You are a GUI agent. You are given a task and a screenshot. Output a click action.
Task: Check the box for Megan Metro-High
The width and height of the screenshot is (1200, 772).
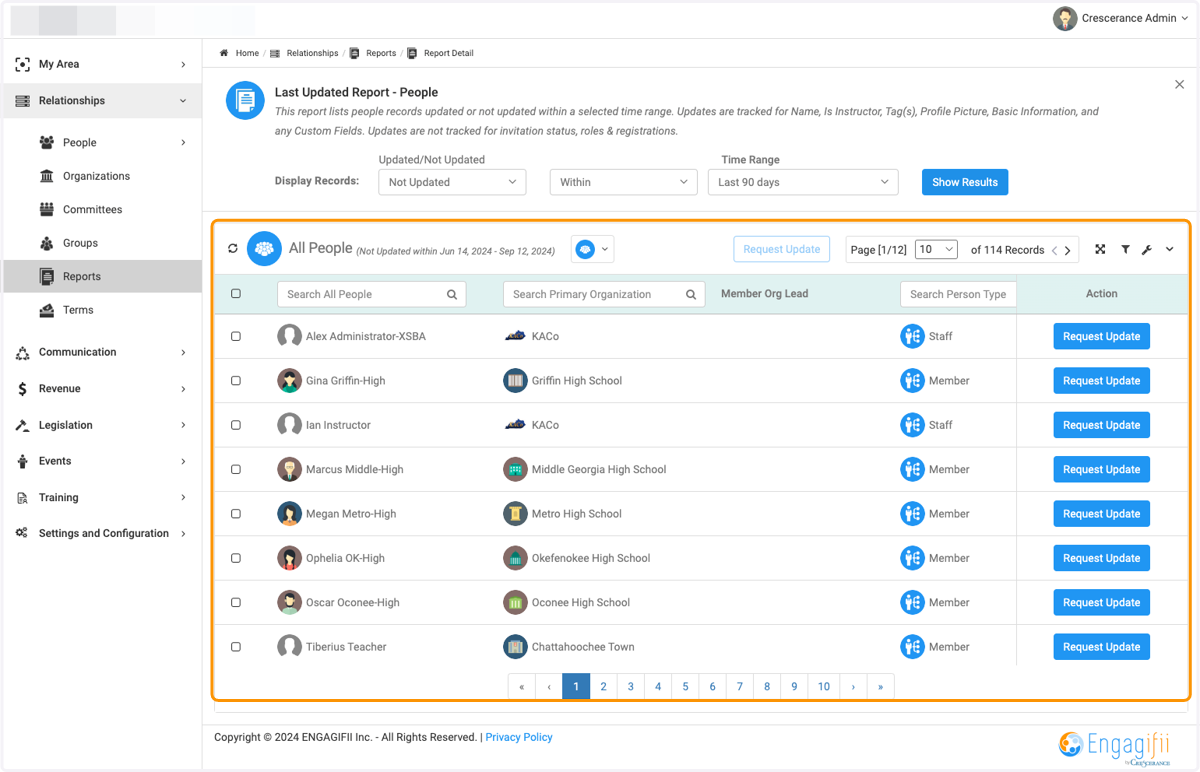coord(236,513)
